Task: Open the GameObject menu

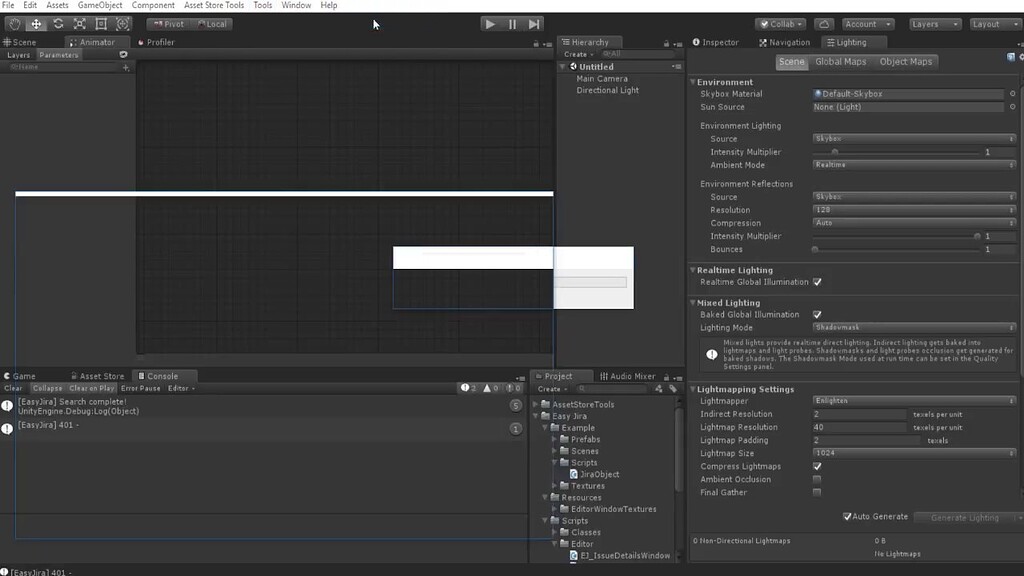Action: pos(100,6)
